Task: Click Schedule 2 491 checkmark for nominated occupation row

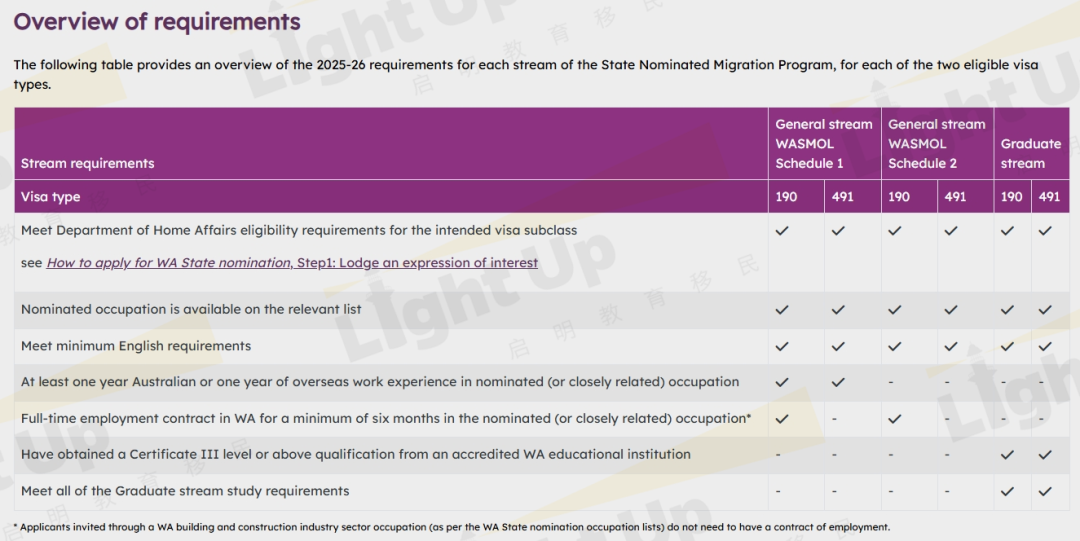Action: coord(950,310)
